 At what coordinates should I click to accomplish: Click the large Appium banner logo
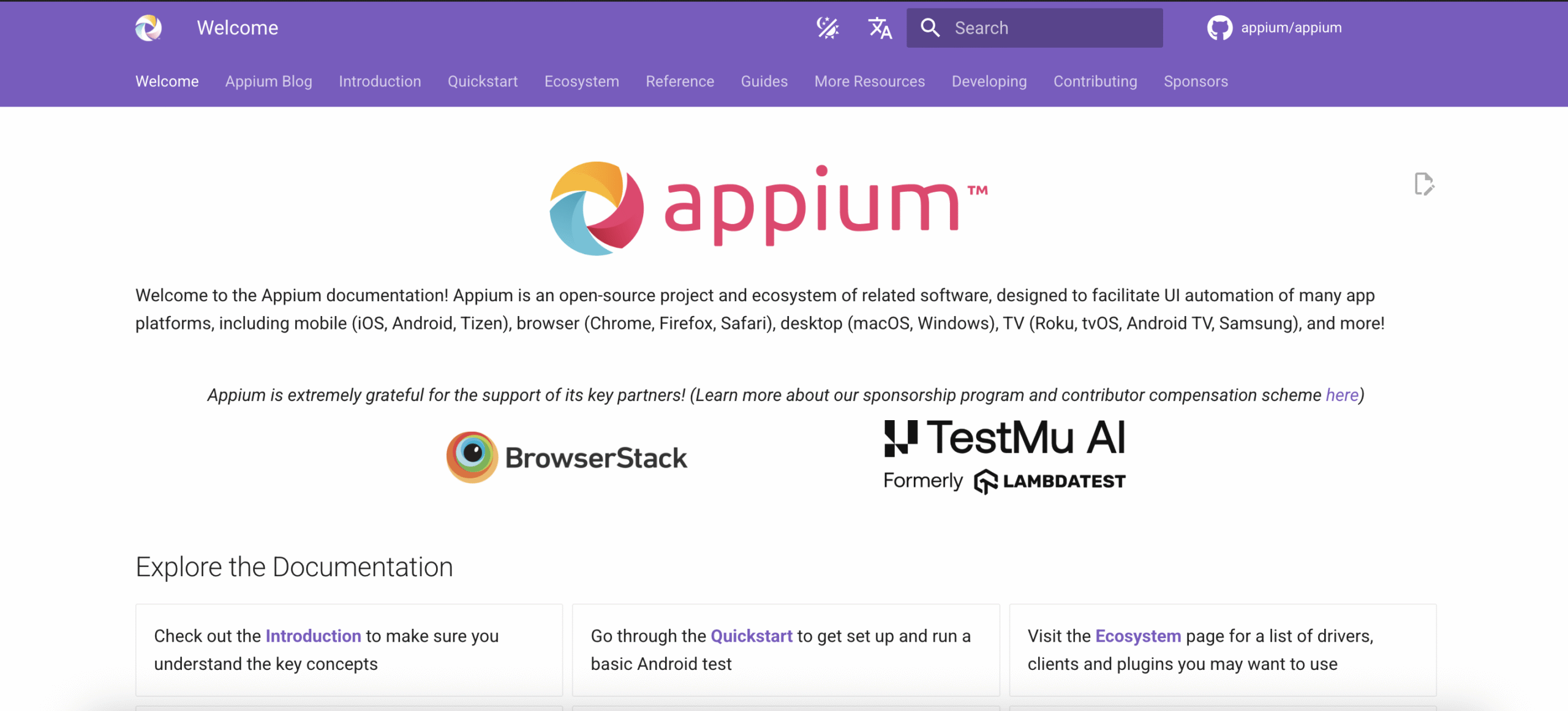click(x=768, y=208)
